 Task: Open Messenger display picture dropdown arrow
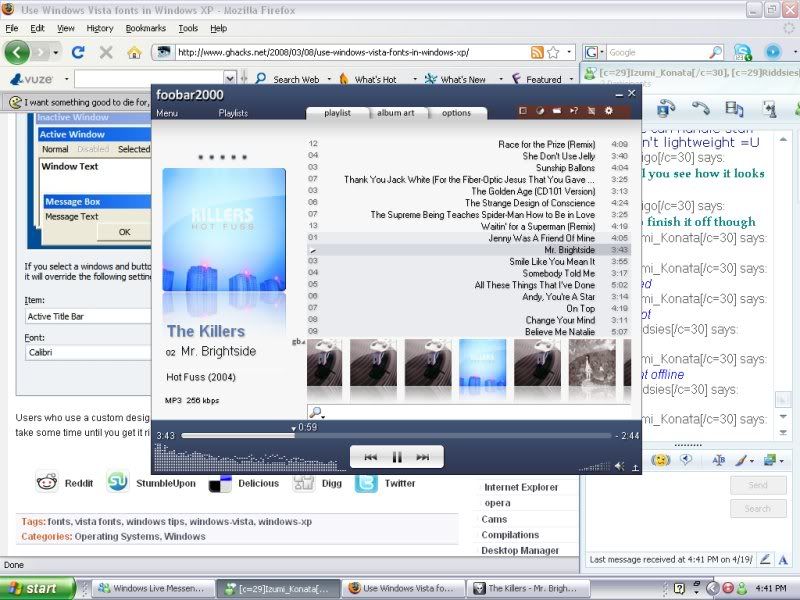782,461
